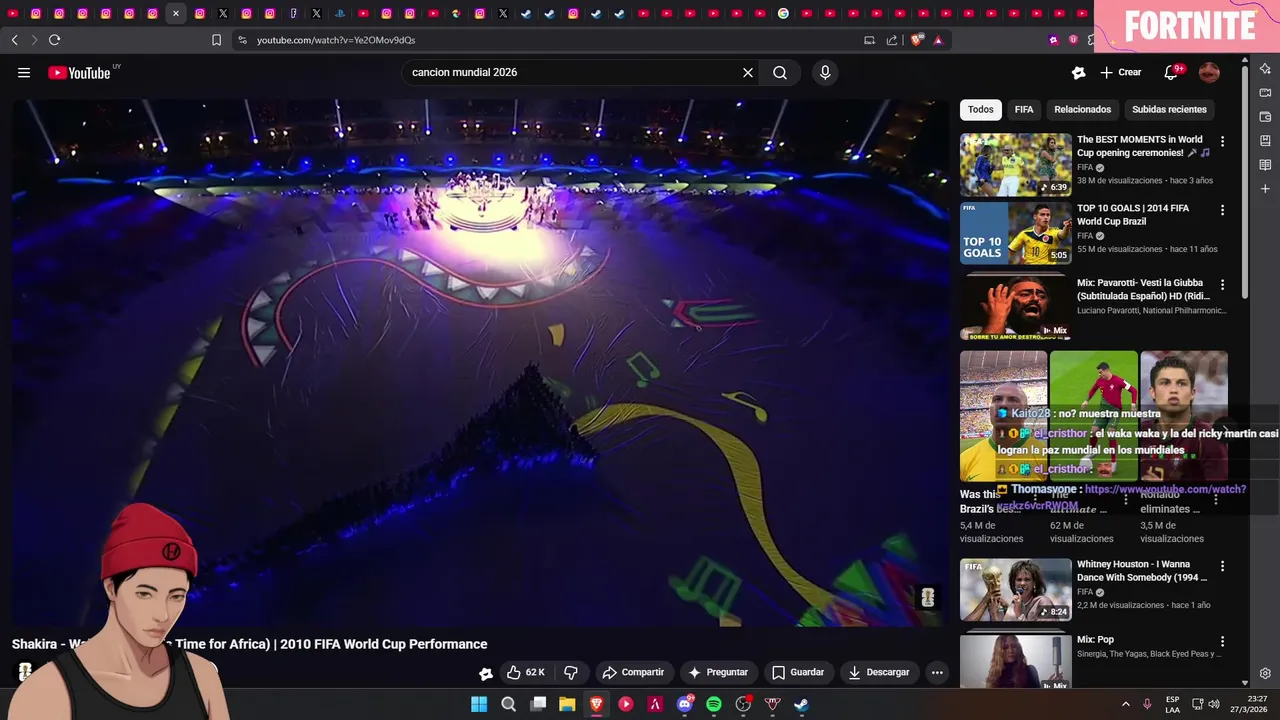Share this page with the share icon
Screen dimensions: 1280x720
pyautogui.click(x=892, y=40)
